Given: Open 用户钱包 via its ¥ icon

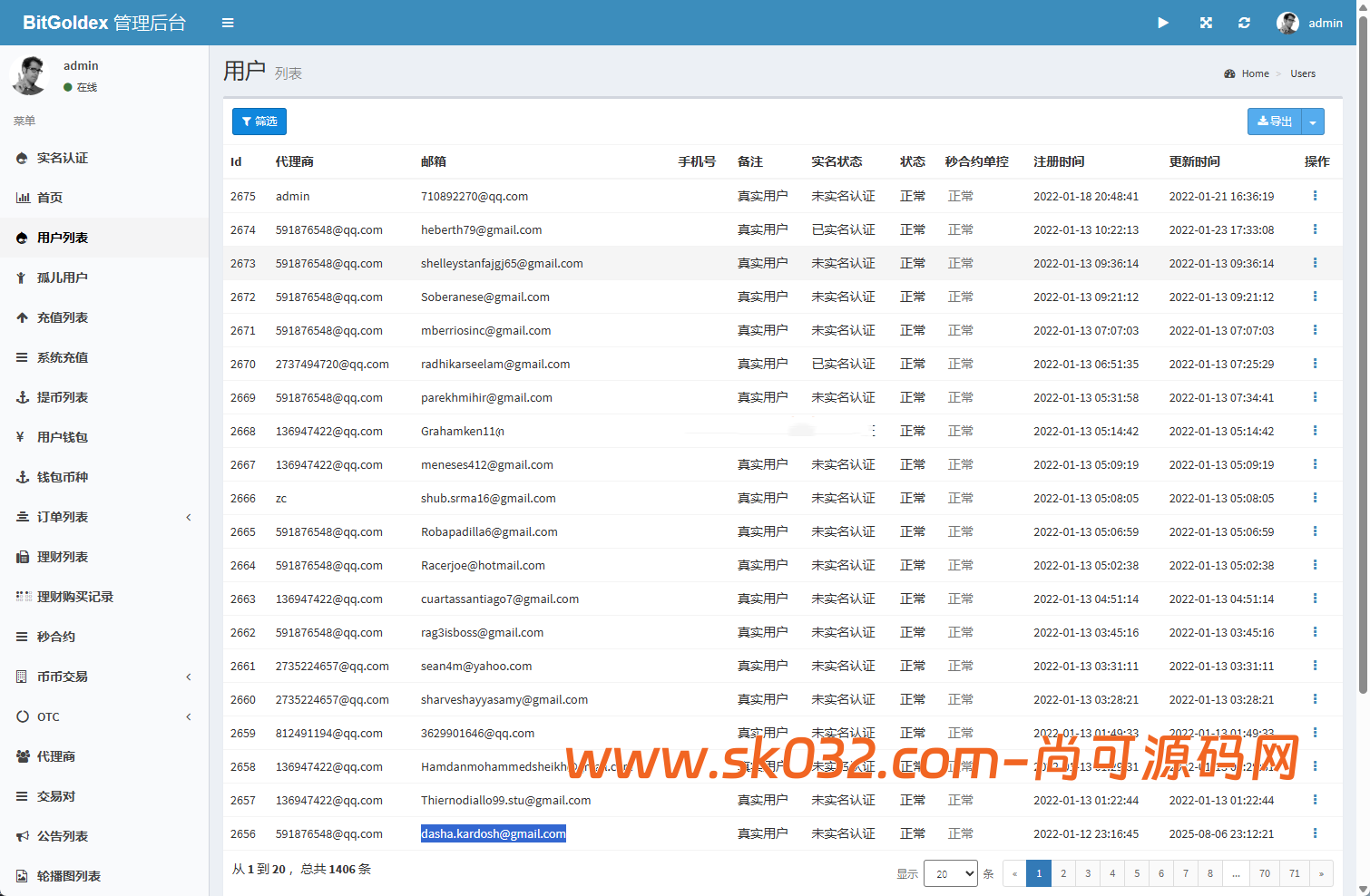Looking at the screenshot, I should (23, 437).
